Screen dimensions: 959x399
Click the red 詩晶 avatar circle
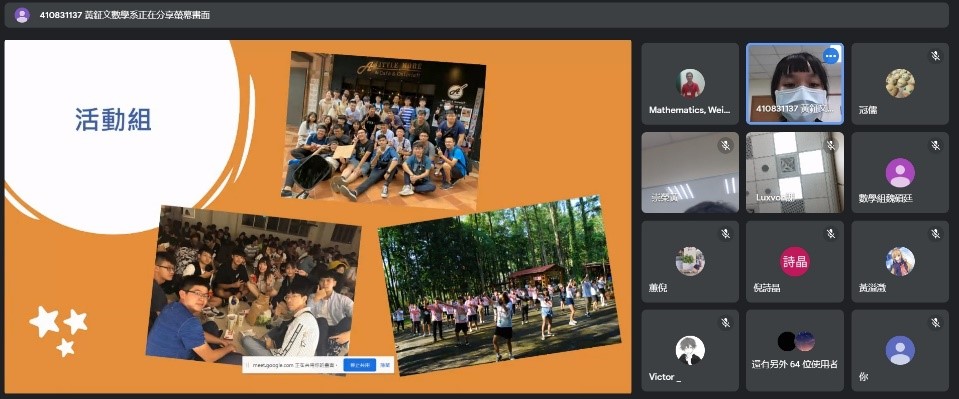coord(794,262)
